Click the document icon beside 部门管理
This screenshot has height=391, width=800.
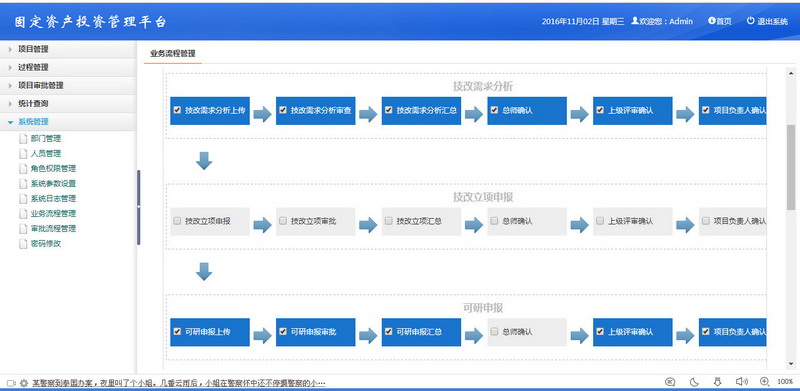23,139
